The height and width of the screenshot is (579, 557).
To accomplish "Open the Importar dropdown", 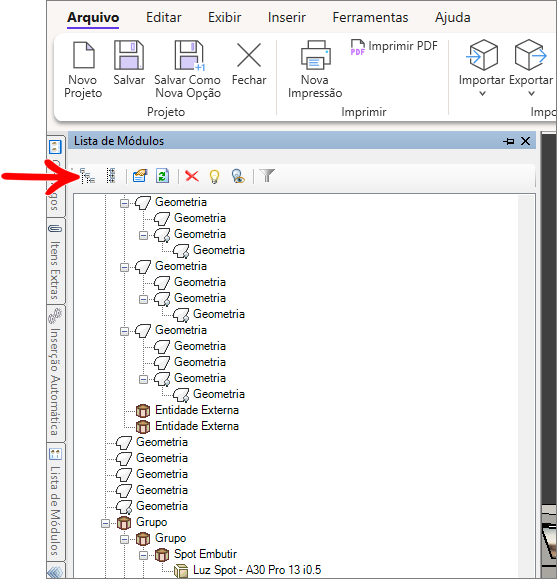I will pyautogui.click(x=482, y=69).
